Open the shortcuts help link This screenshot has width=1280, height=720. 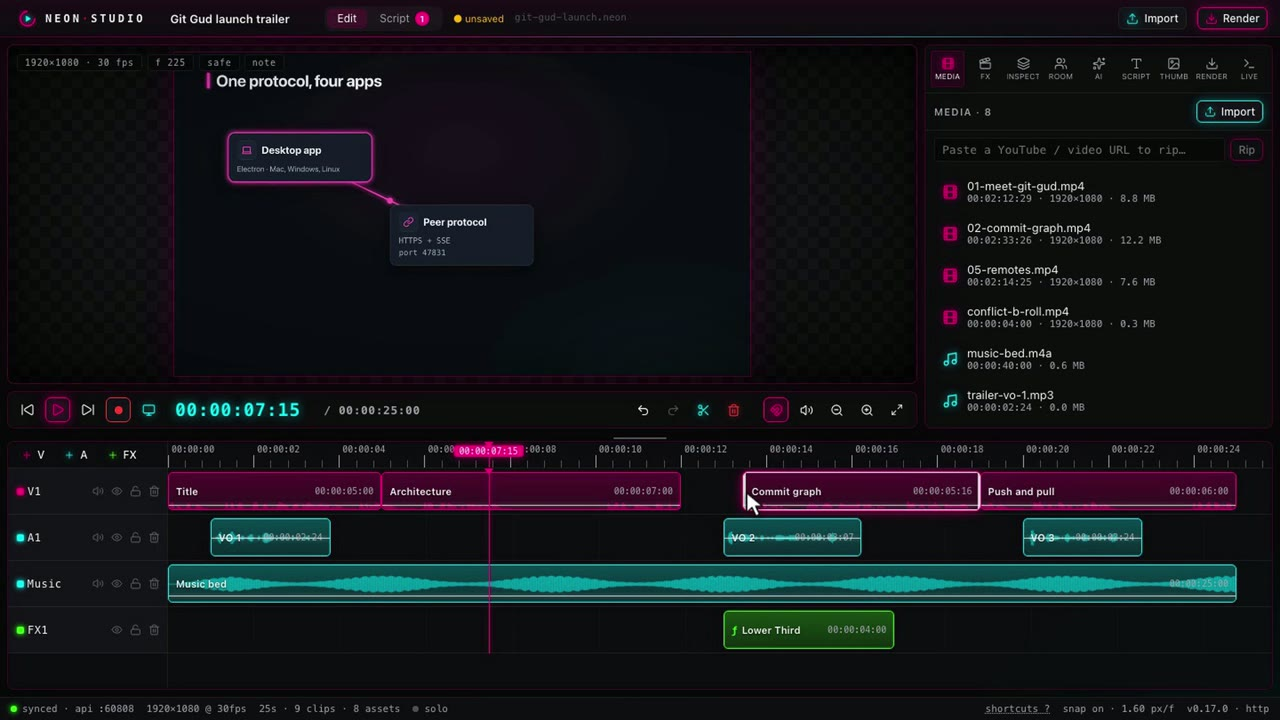click(x=1017, y=709)
